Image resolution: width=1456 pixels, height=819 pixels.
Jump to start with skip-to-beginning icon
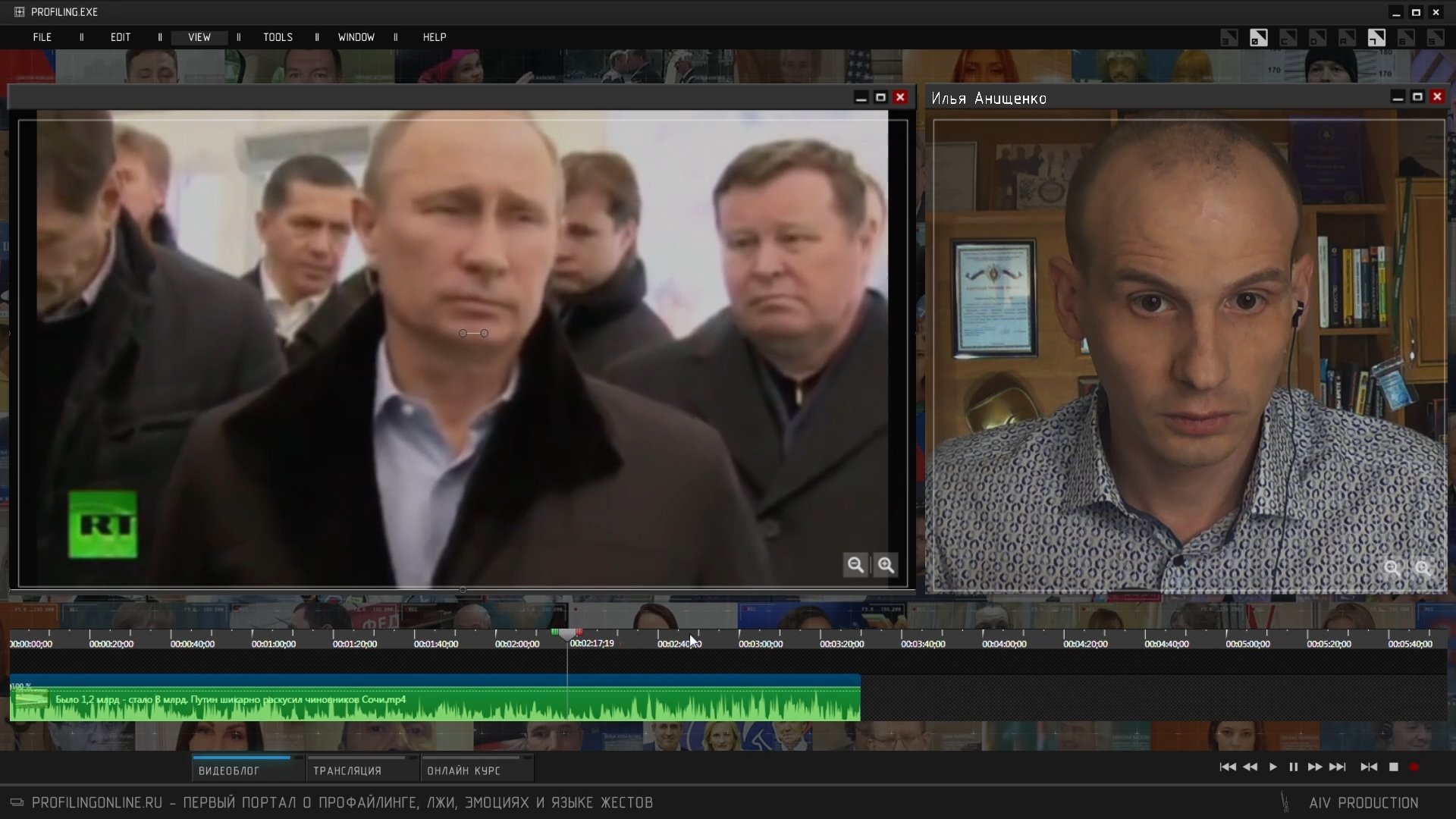(x=1227, y=767)
